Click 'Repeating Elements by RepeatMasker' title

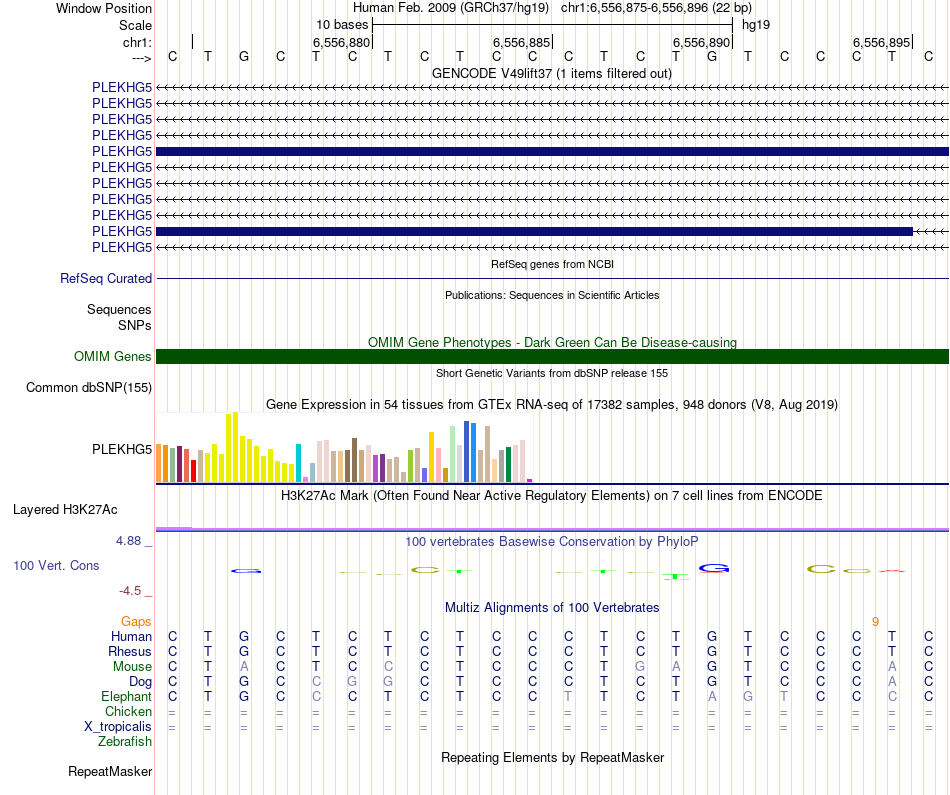pos(552,757)
